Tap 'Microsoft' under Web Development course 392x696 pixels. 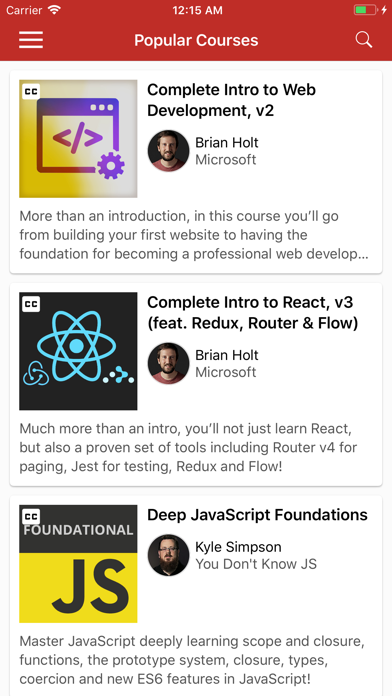click(226, 159)
